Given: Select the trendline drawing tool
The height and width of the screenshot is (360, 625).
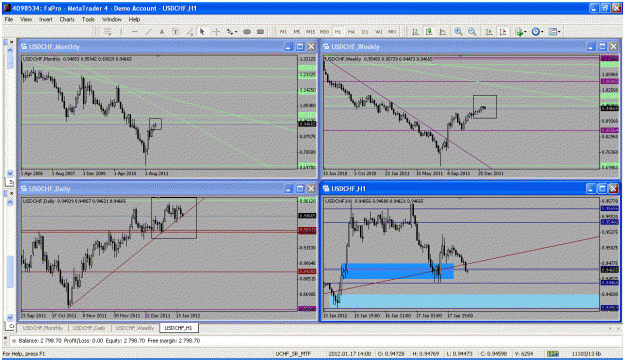Looking at the screenshot, I should [148, 32].
